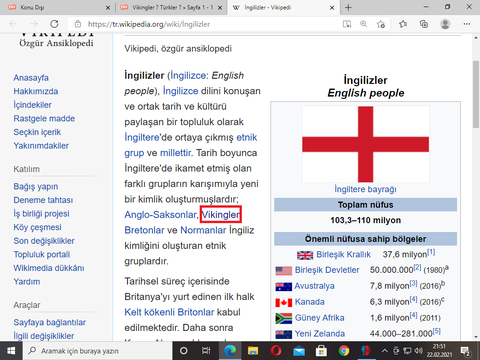Add this page to favorites star icon
This screenshot has width=480, height=360.
[381, 24]
